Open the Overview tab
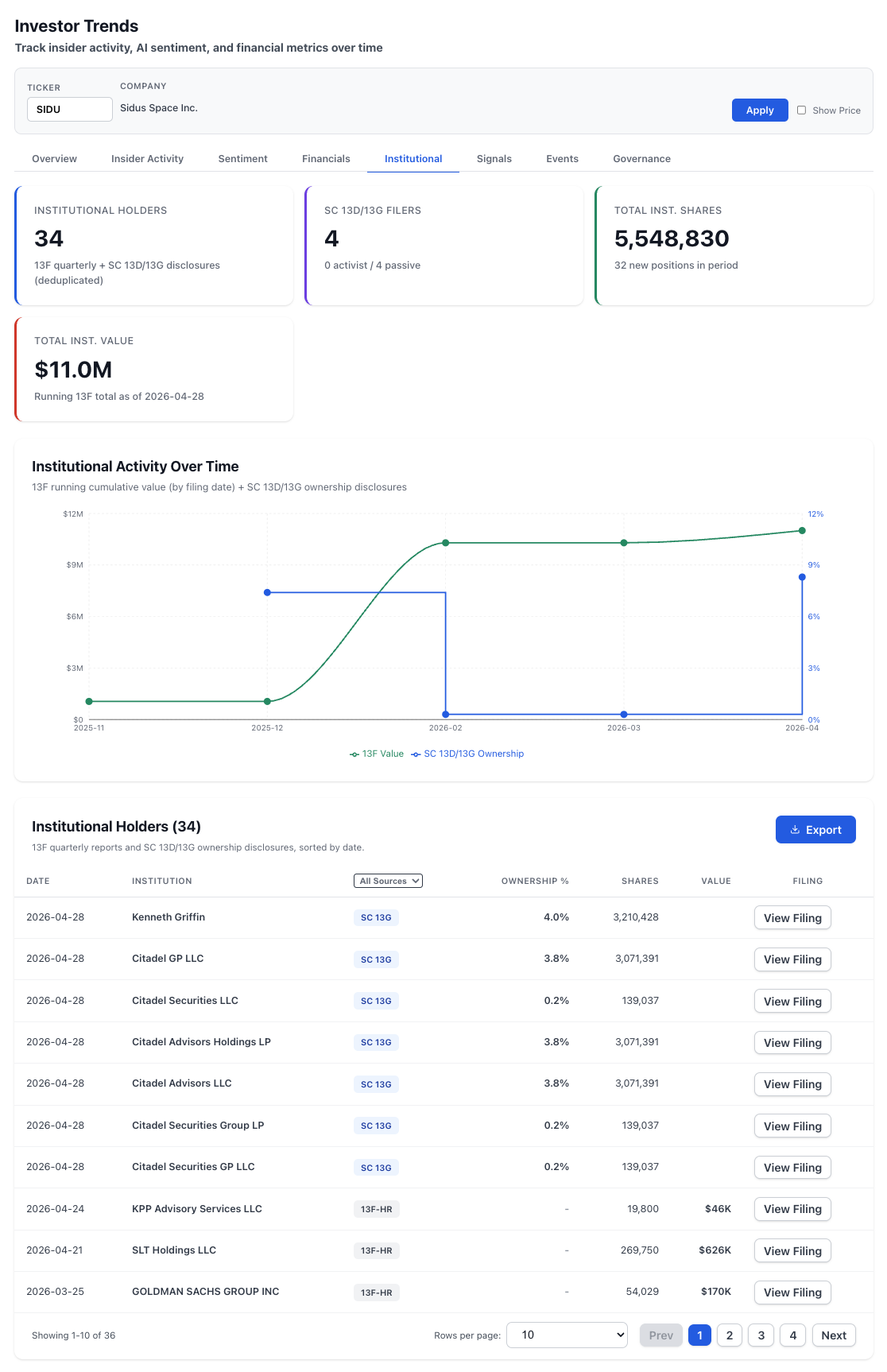 tap(54, 159)
